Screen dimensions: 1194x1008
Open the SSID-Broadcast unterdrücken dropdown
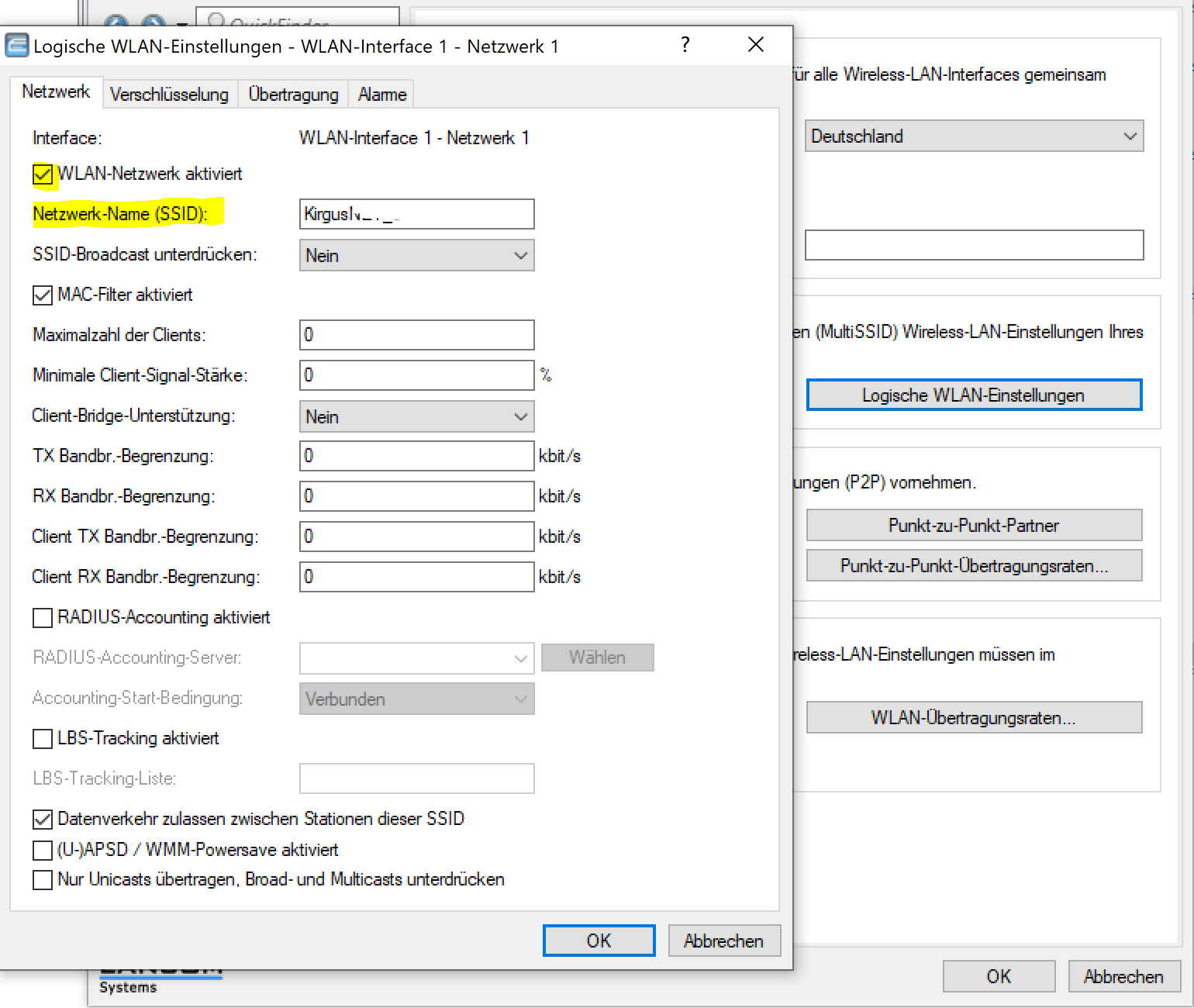point(416,256)
